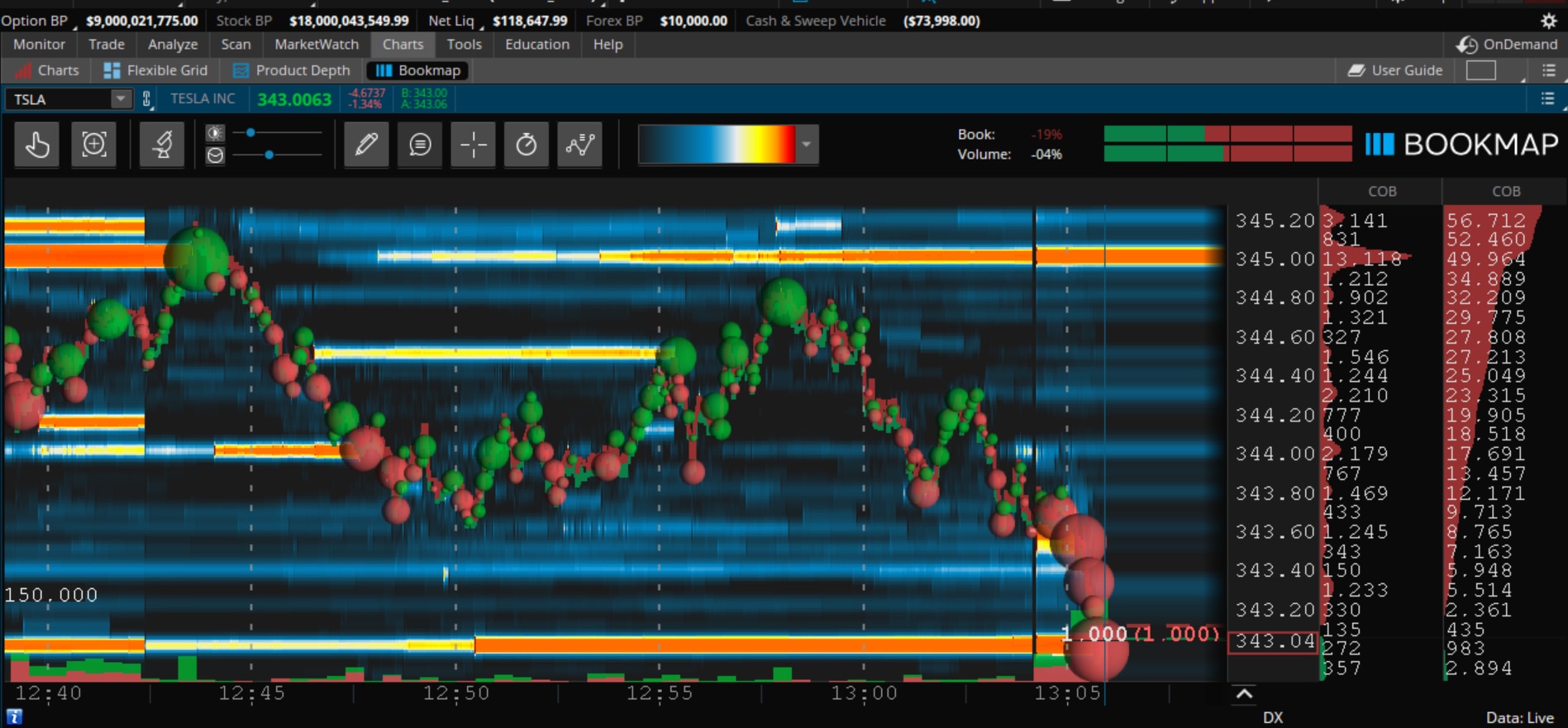
Task: Click the 12:50 time axis label
Action: coord(456,693)
